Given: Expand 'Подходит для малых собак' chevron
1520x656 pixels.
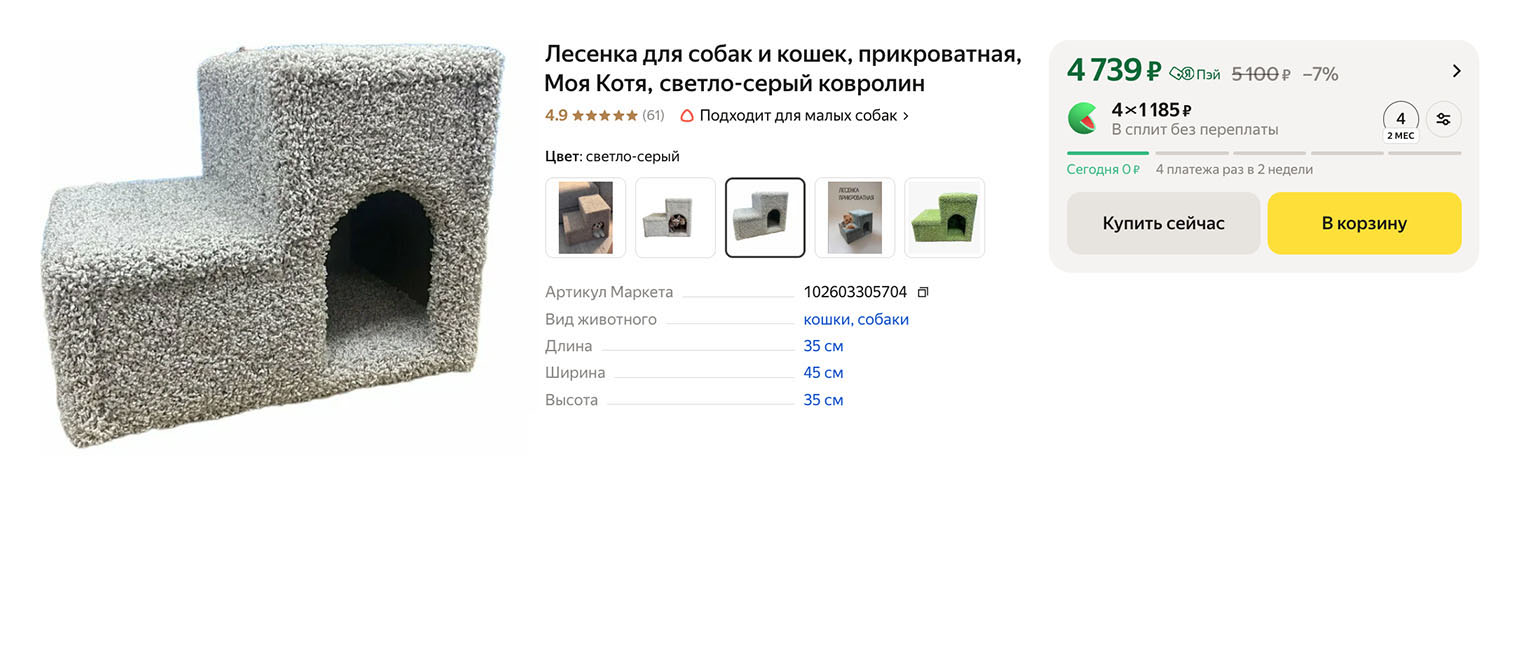Looking at the screenshot, I should pos(906,115).
